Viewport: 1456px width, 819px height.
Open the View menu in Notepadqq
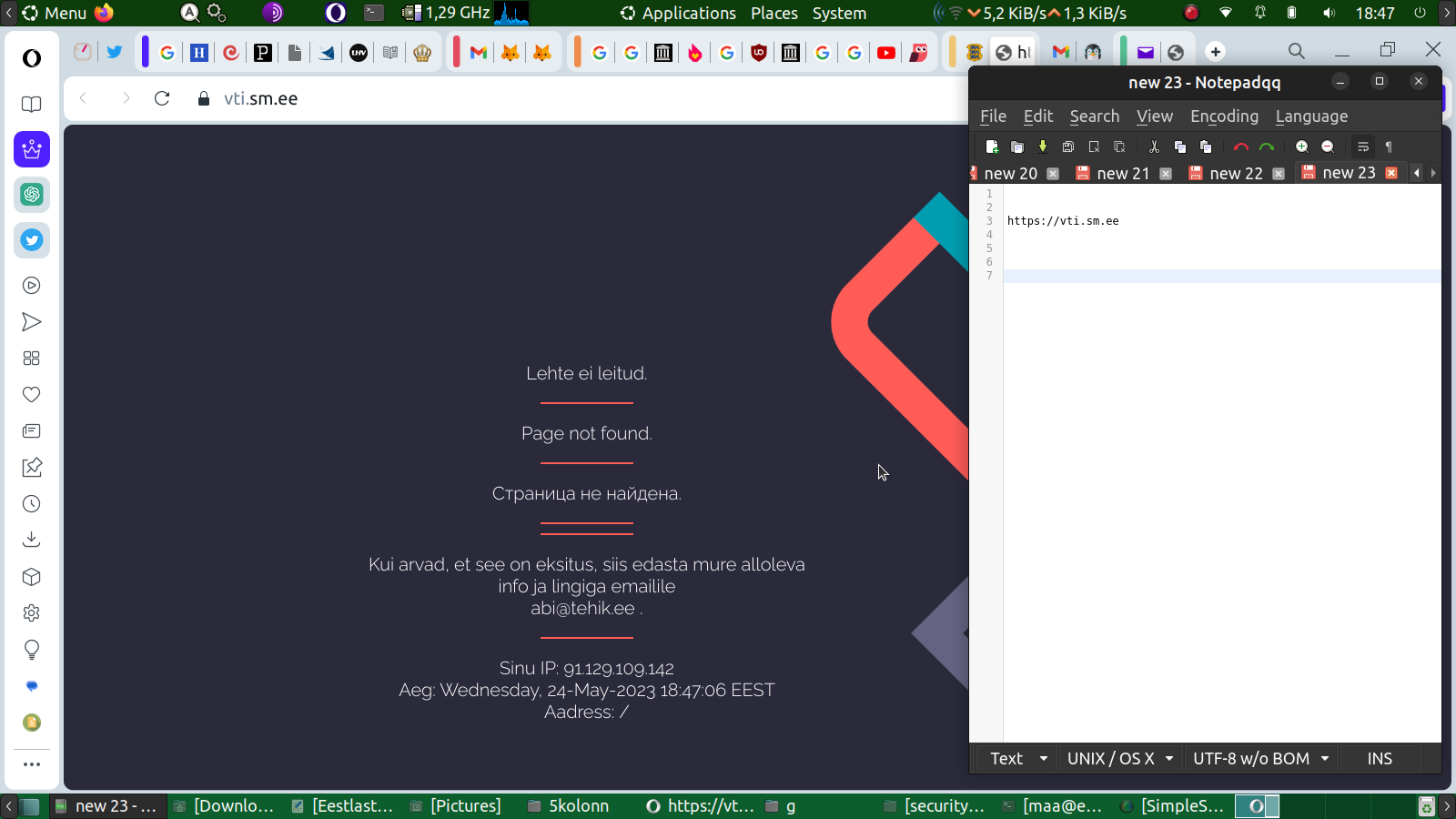click(x=1155, y=116)
